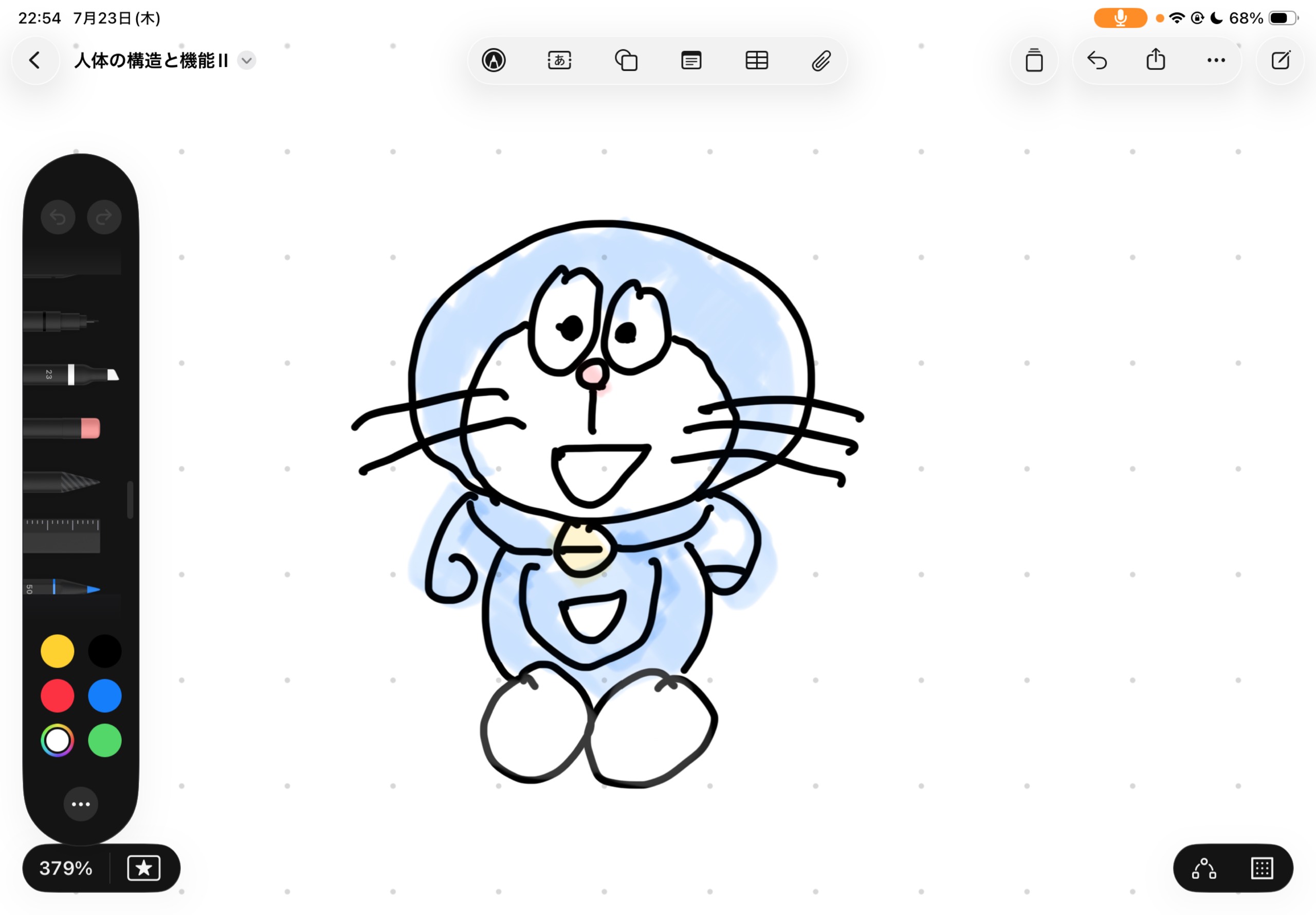Tap the trash delete icon

pos(1034,60)
